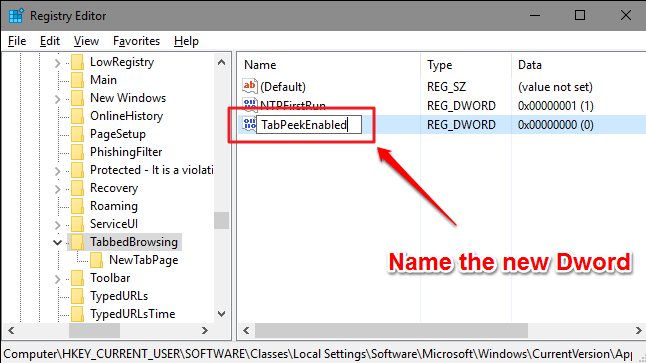Open the File menu

[17, 41]
